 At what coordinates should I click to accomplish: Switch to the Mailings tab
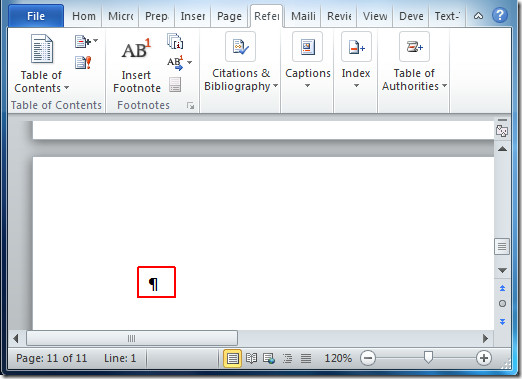303,16
